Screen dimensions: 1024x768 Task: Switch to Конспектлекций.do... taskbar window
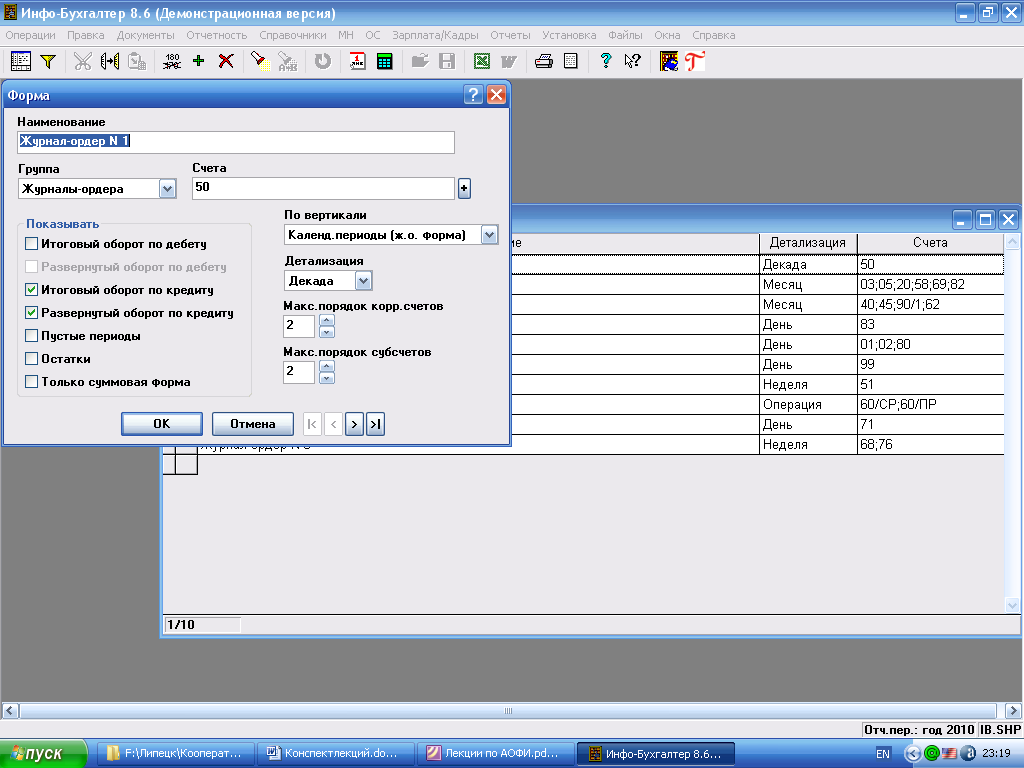[x=336, y=754]
